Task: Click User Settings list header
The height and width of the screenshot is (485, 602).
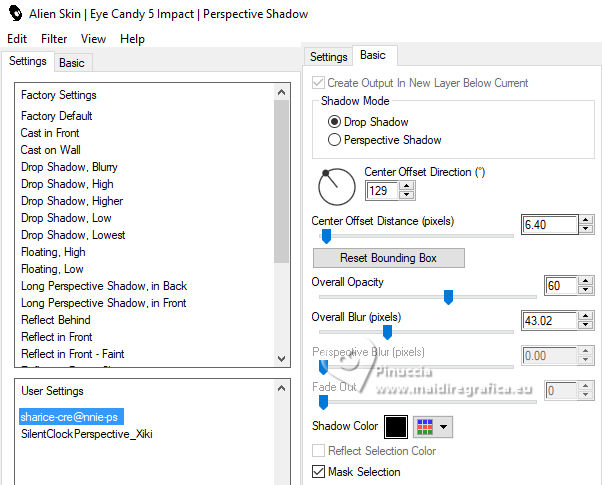Action: [x=52, y=391]
